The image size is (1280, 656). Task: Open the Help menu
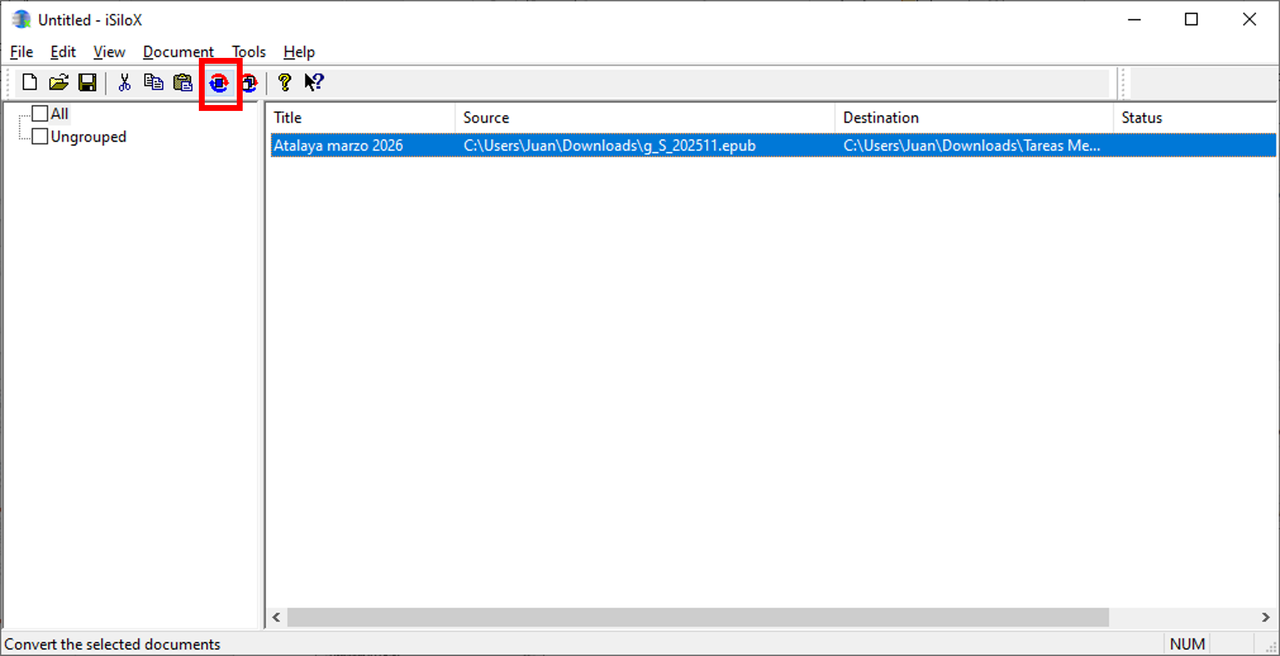(299, 52)
